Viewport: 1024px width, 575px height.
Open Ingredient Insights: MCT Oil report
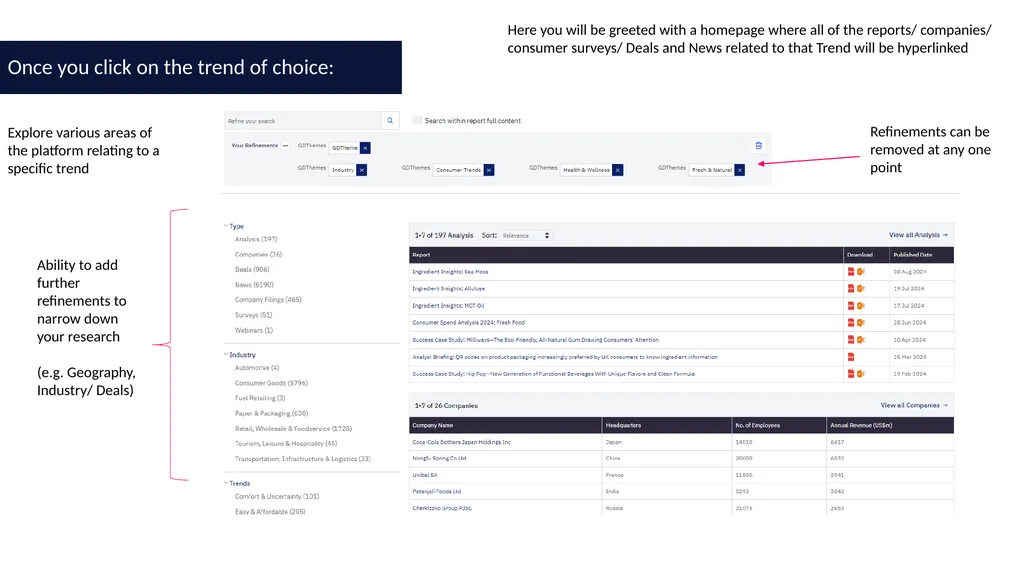[448, 306]
